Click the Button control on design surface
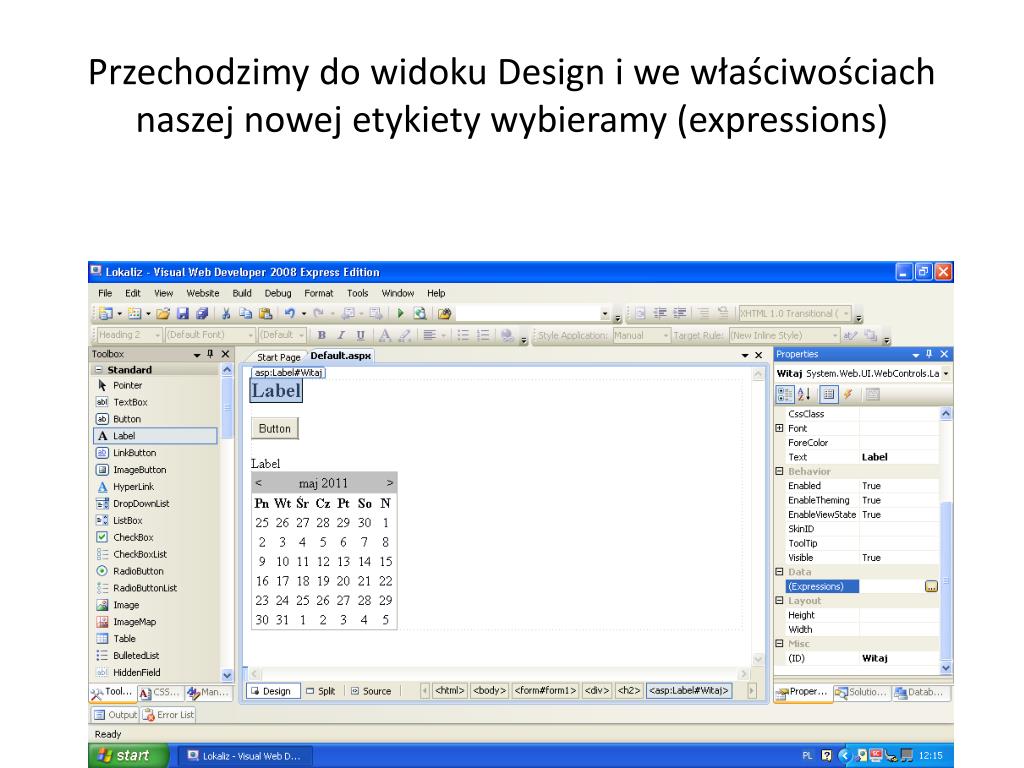Screen dimensions: 1024x768 click(x=274, y=428)
